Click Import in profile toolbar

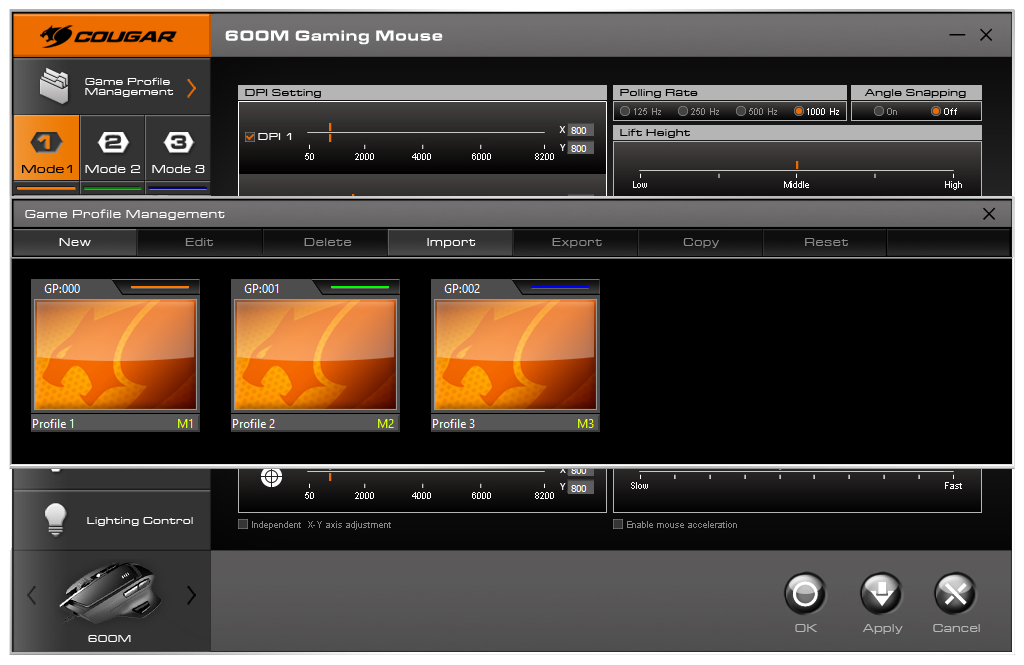(450, 242)
